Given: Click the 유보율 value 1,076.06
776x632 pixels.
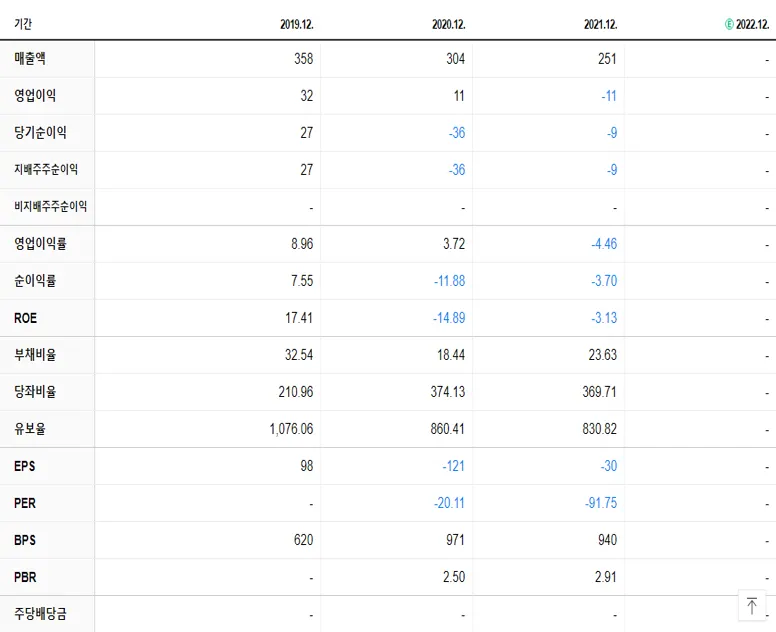Looking at the screenshot, I should coord(291,429).
